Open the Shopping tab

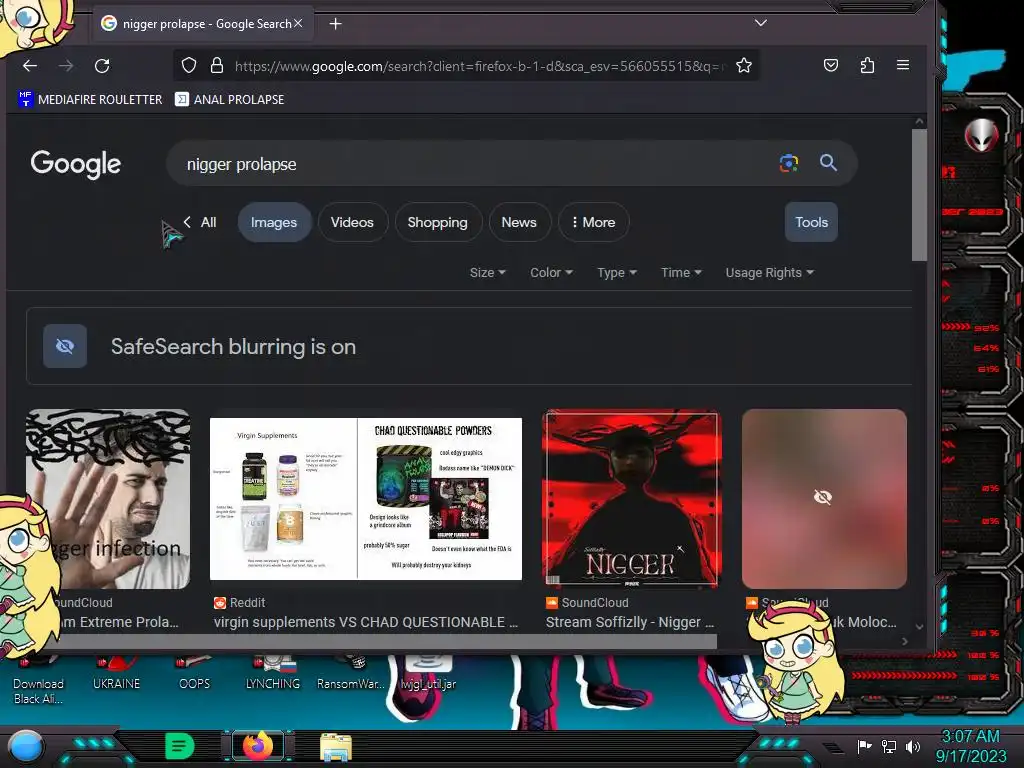pyautogui.click(x=438, y=222)
